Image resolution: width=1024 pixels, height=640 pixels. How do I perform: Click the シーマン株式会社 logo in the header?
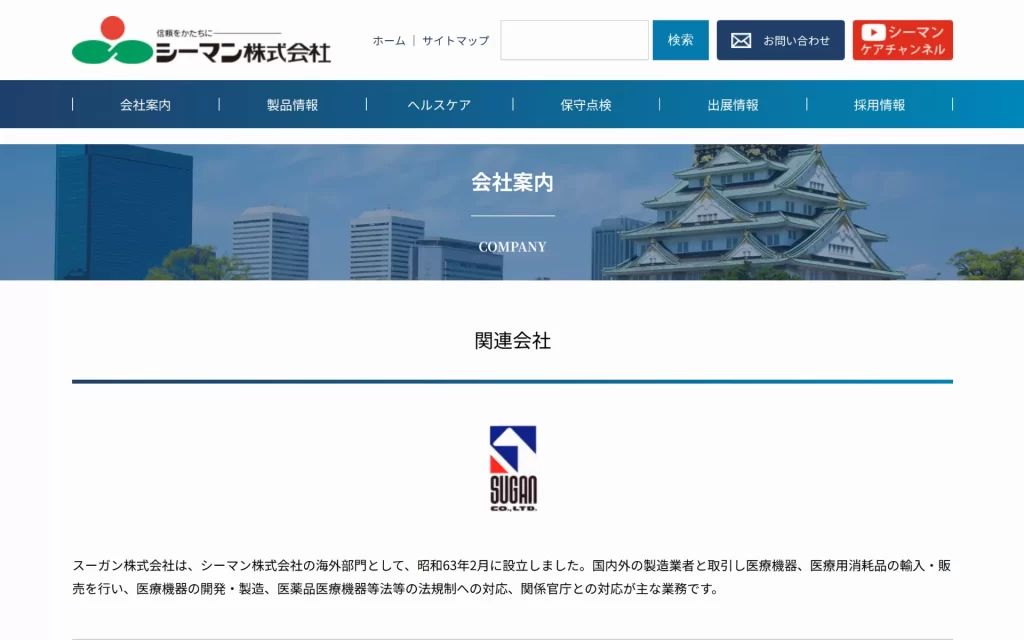[x=201, y=40]
